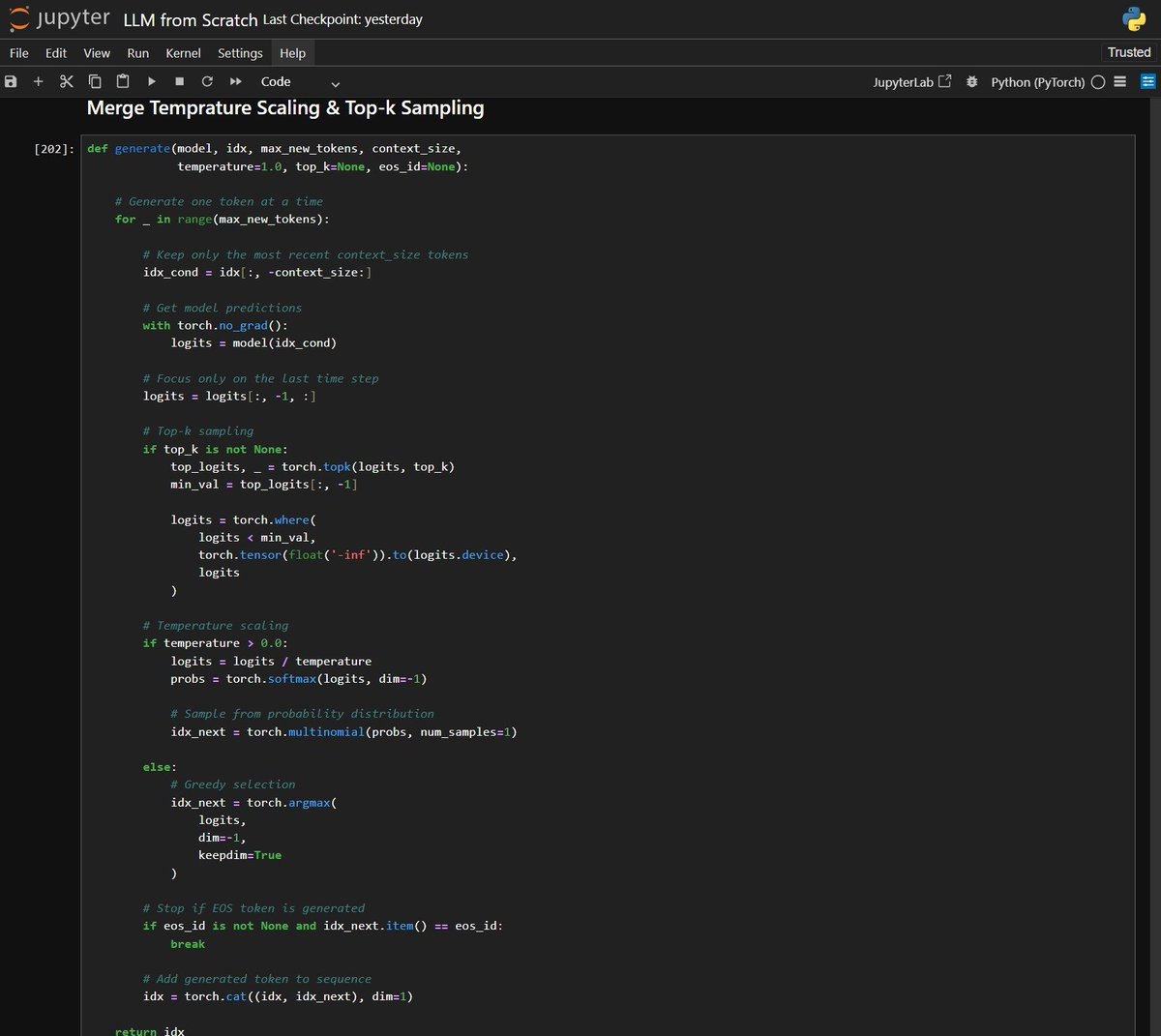Click 'idx_next = torch.argmax(' line
1161x1036 pixels.
click(253, 803)
